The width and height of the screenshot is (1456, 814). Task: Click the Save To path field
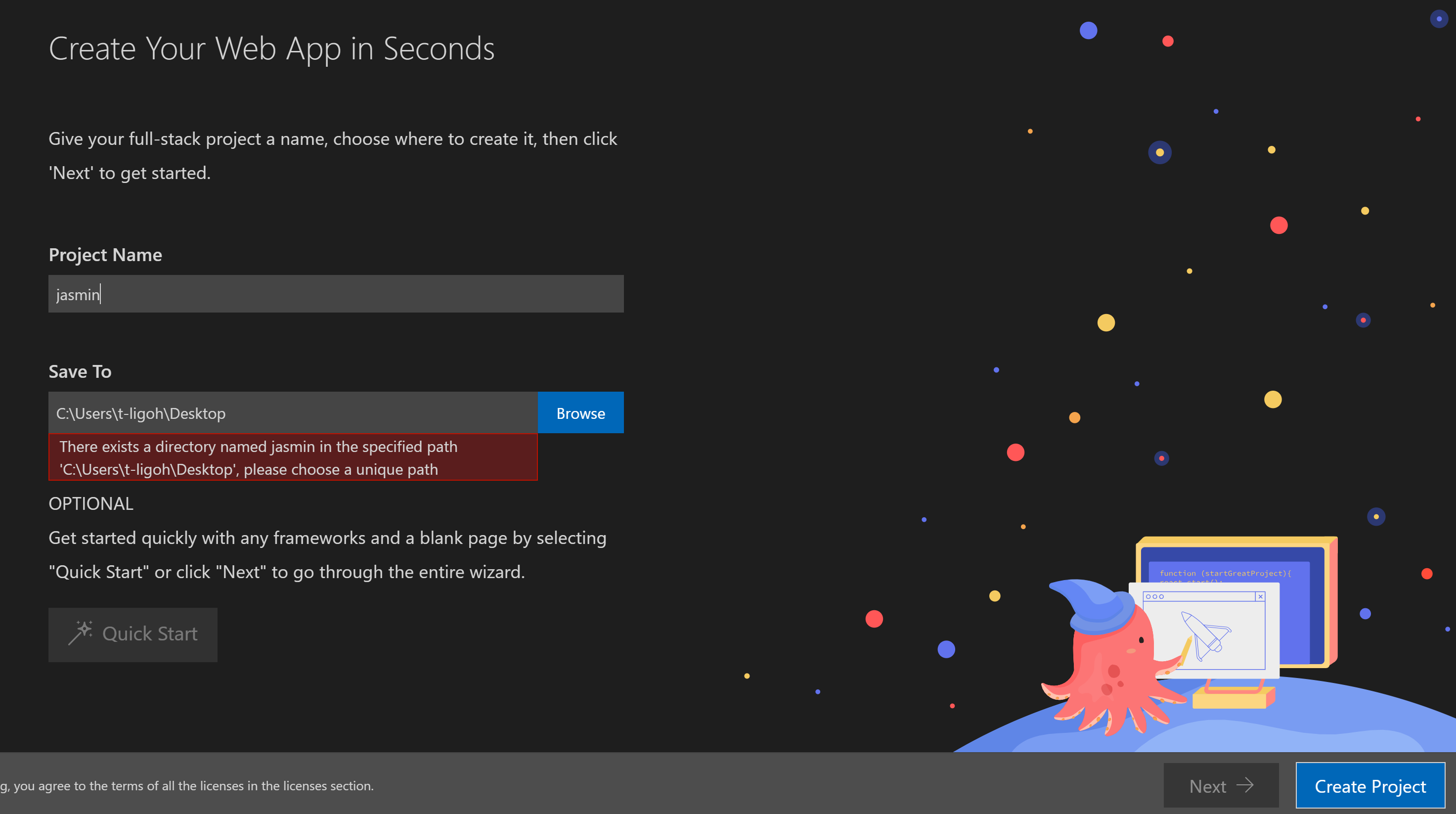click(293, 412)
